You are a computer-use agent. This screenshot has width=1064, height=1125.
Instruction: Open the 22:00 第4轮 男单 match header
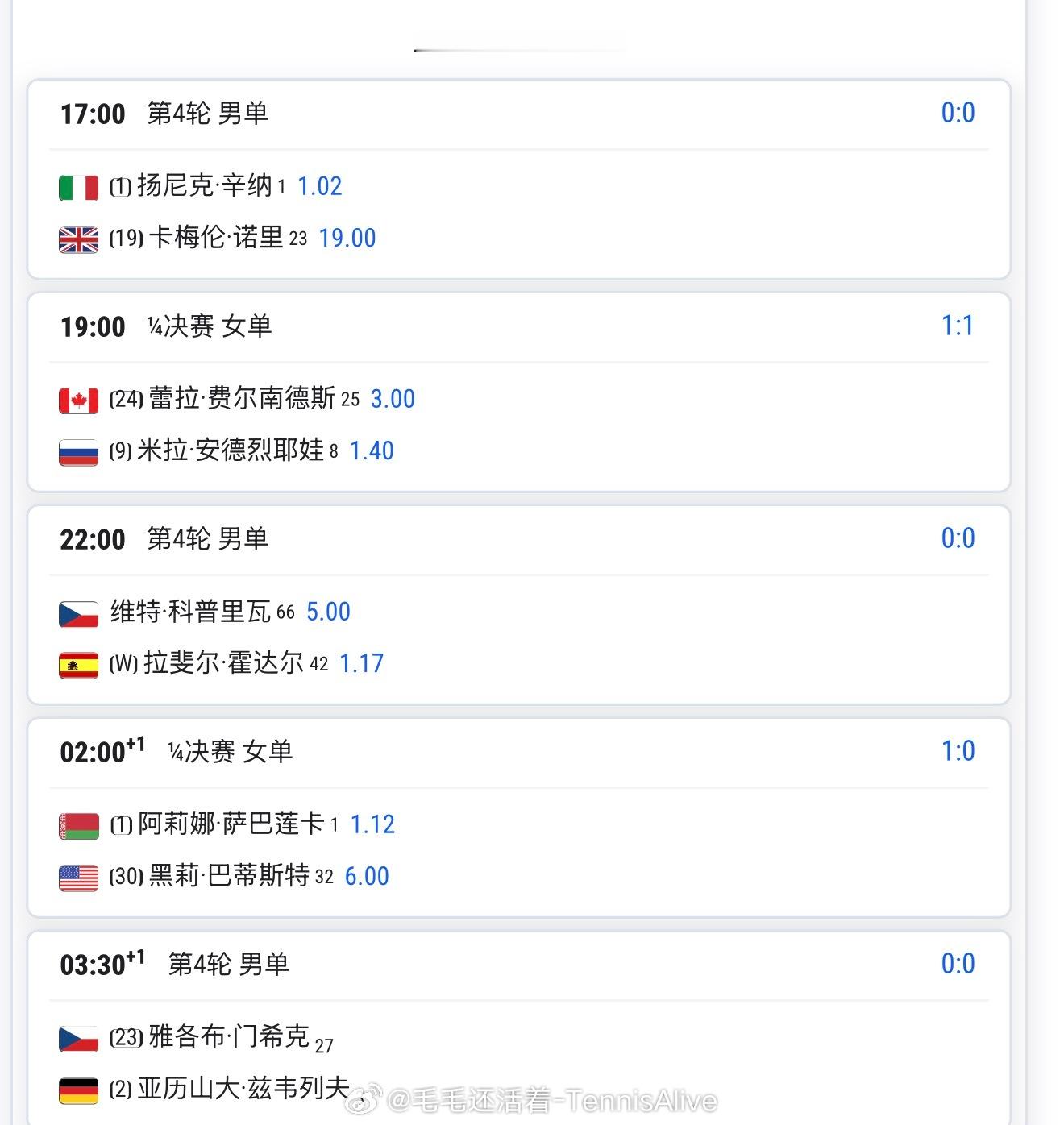pyautogui.click(x=164, y=539)
